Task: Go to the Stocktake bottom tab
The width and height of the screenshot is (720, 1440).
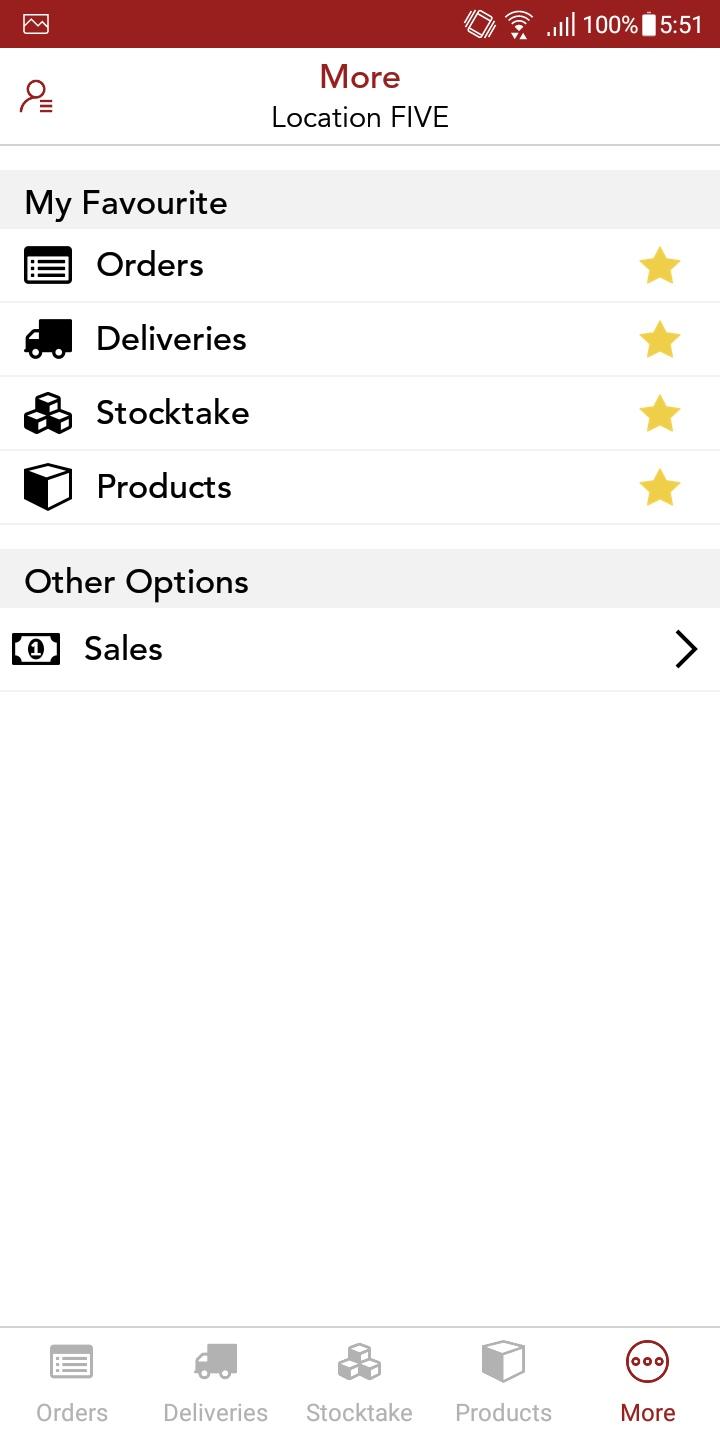Action: click(x=359, y=1383)
